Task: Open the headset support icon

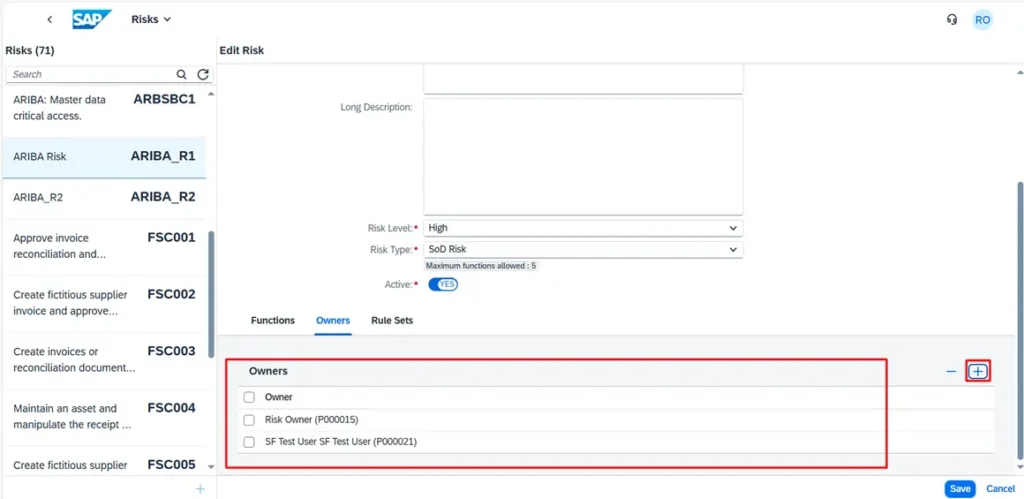Action: tap(952, 19)
